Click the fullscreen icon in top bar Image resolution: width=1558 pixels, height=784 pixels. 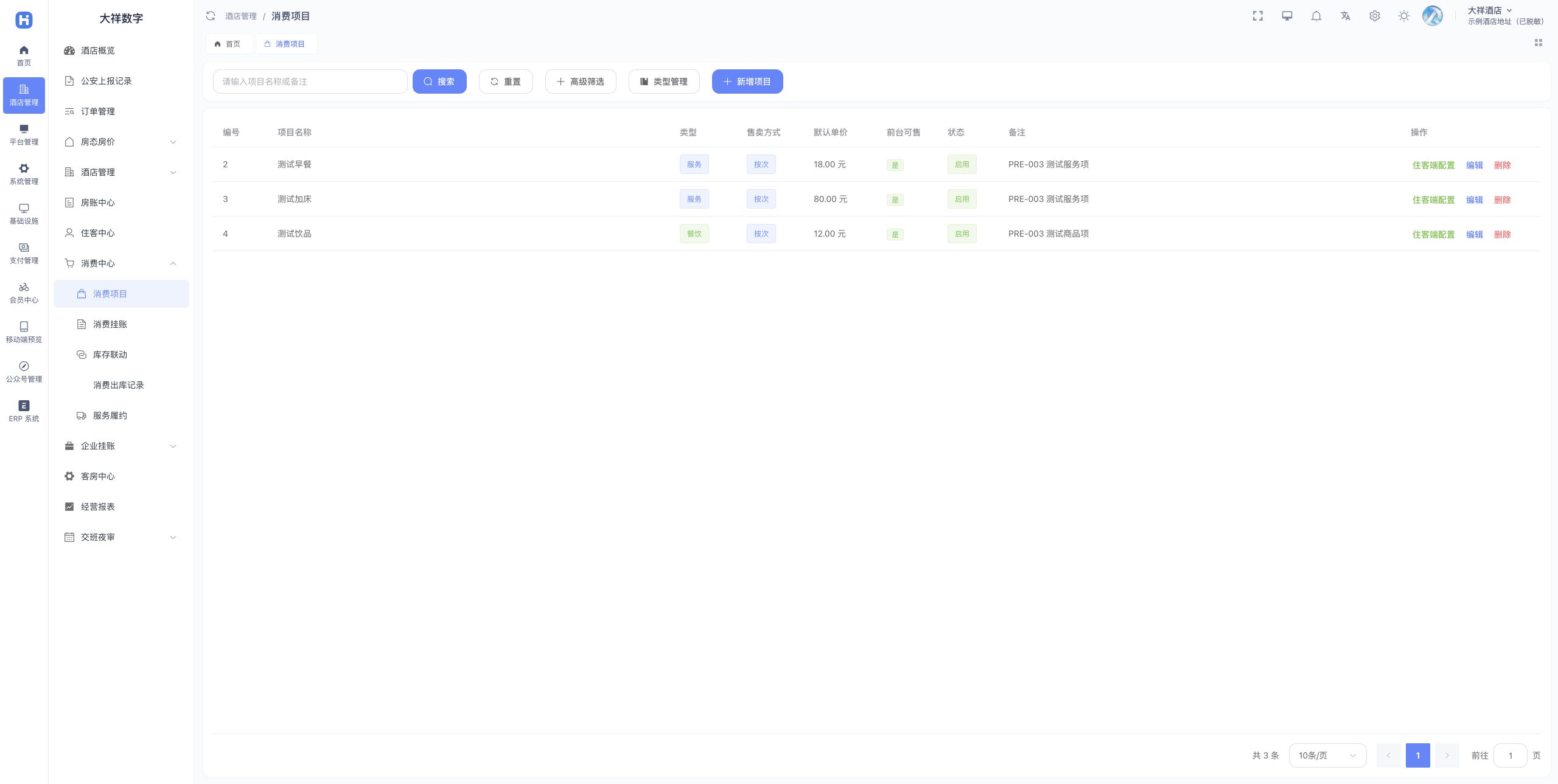(x=1257, y=16)
